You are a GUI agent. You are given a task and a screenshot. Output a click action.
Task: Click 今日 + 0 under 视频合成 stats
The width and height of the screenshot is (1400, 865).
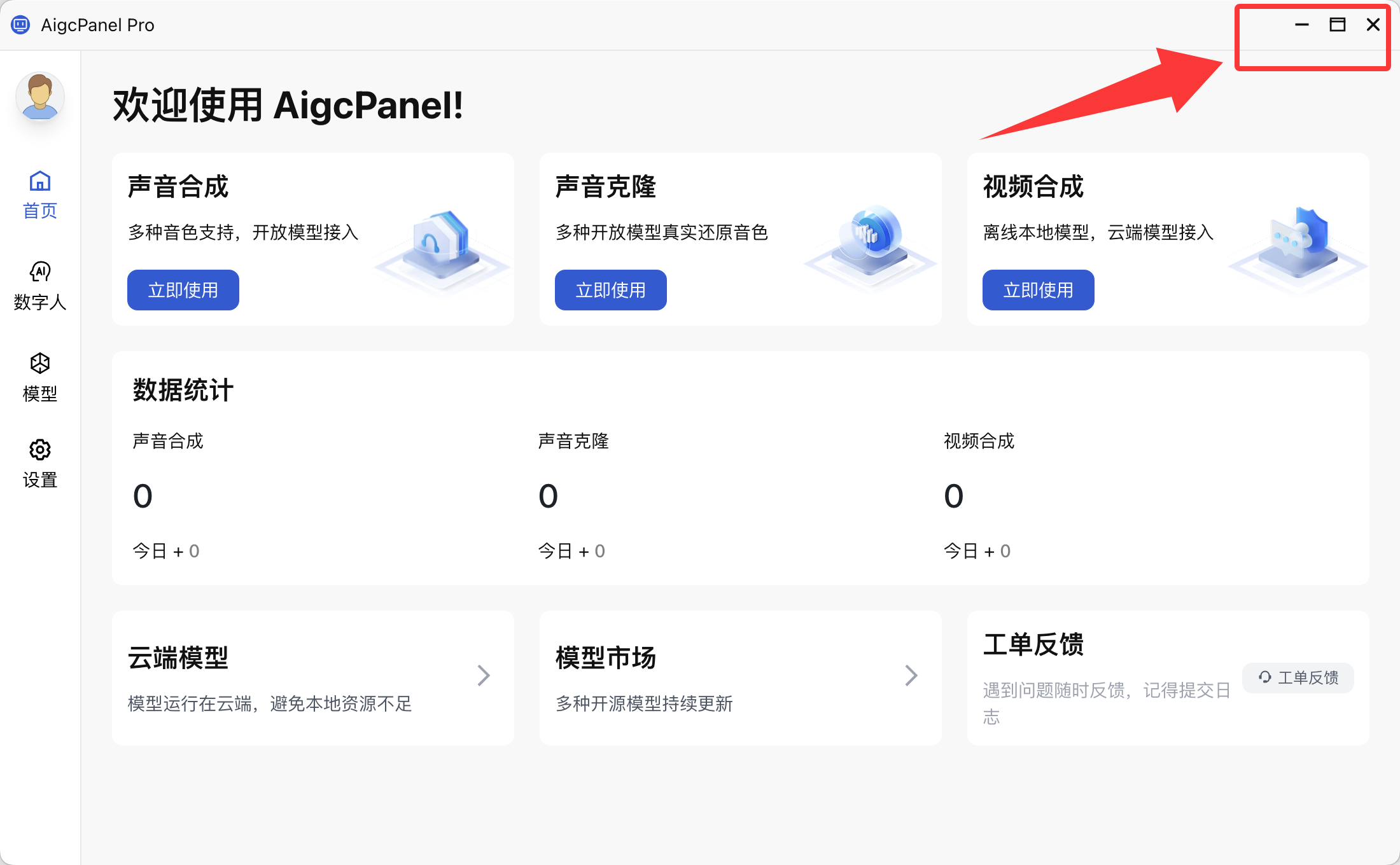tap(977, 551)
